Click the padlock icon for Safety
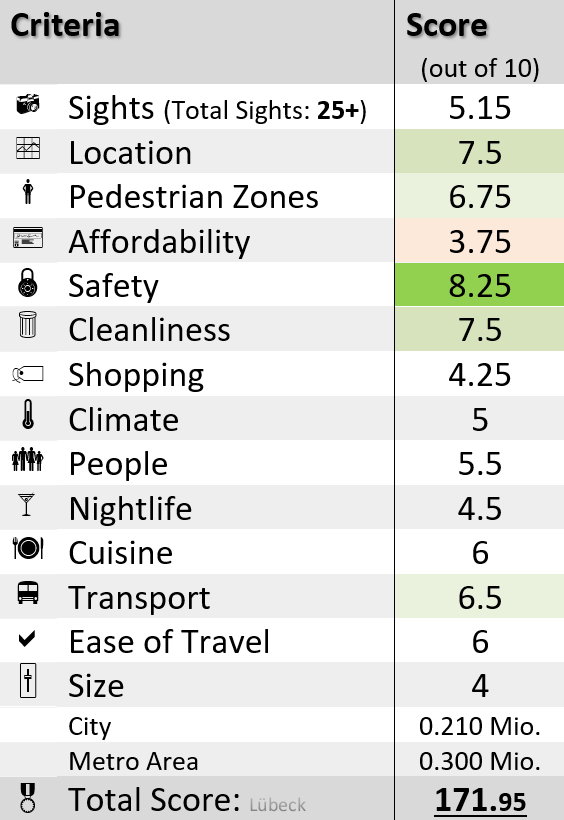 point(28,283)
